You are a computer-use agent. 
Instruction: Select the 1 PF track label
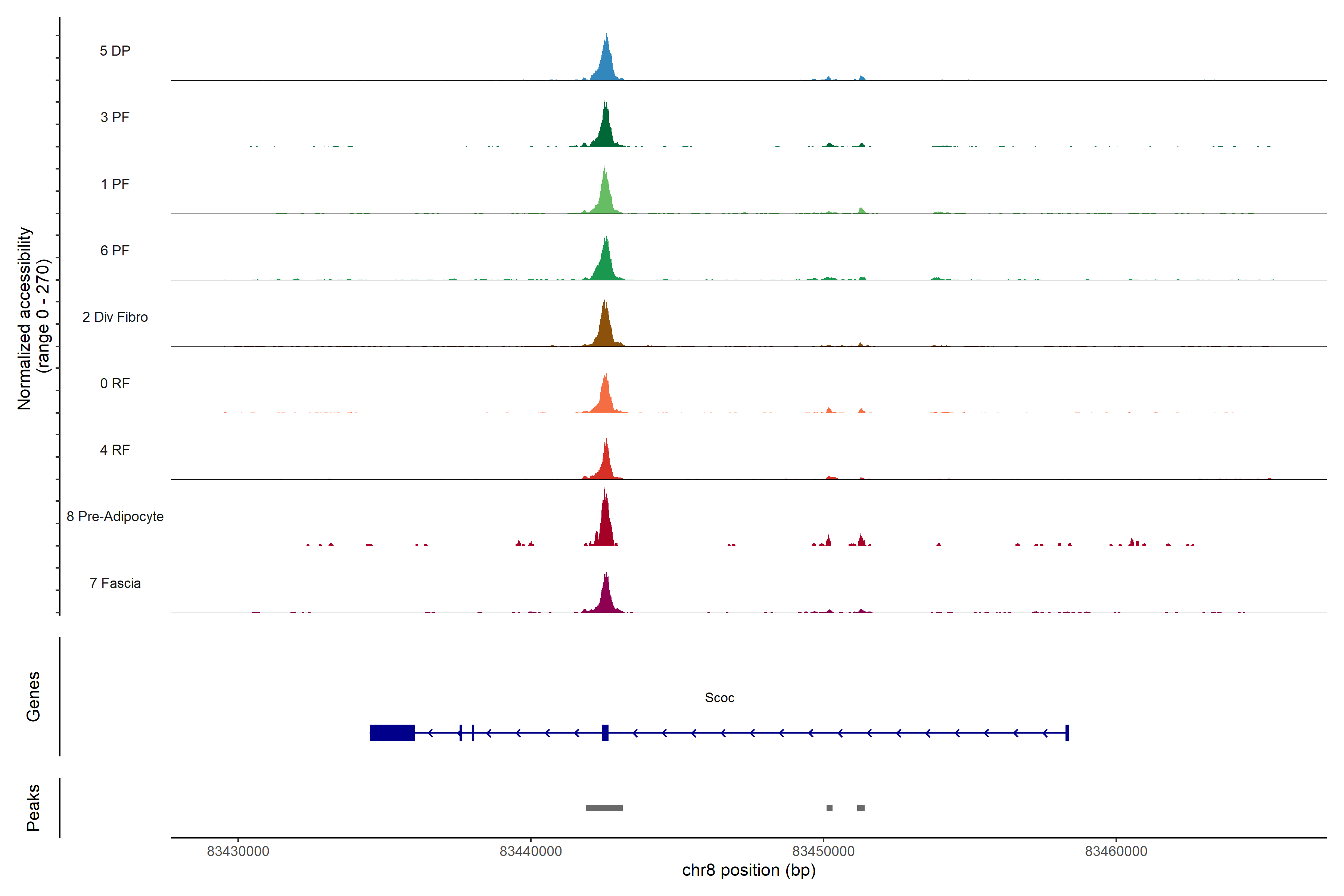pos(115,184)
